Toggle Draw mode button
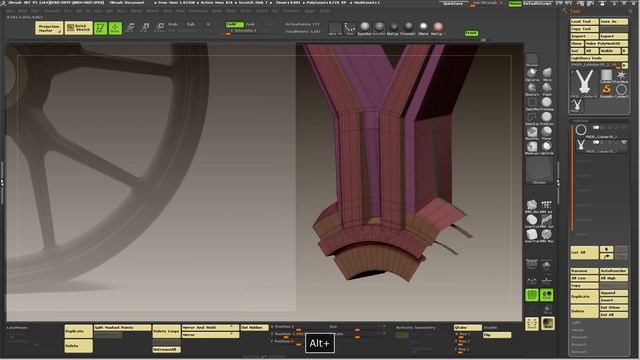The image size is (640, 360). 115,28
